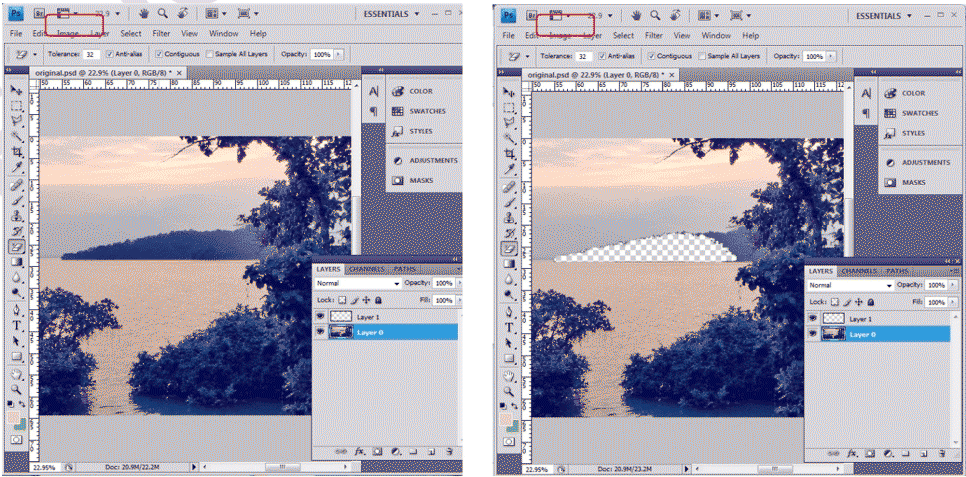The image size is (966, 477).
Task: Hide Layer 0 via eye icon in right screenshot
Action: (813, 333)
